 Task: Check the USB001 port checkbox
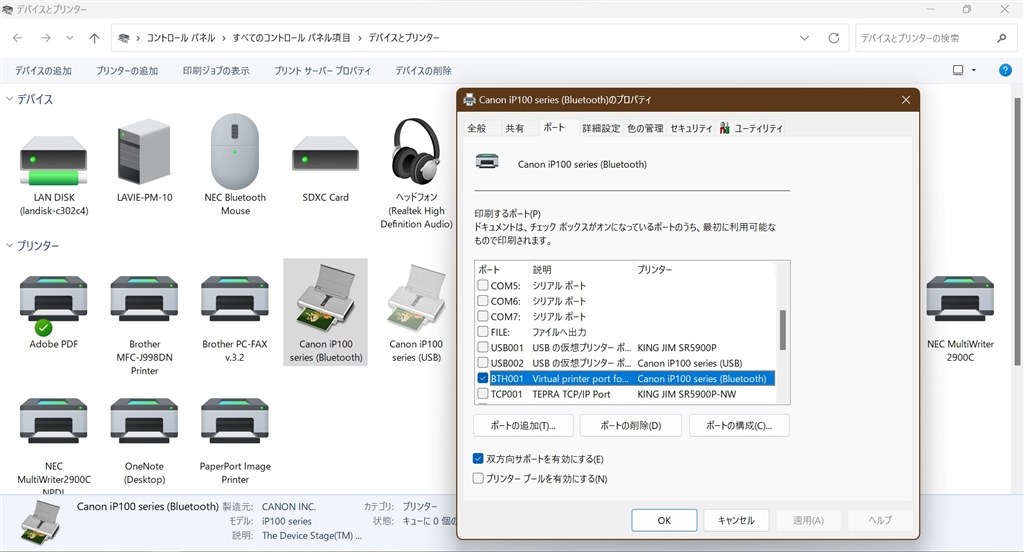483,347
